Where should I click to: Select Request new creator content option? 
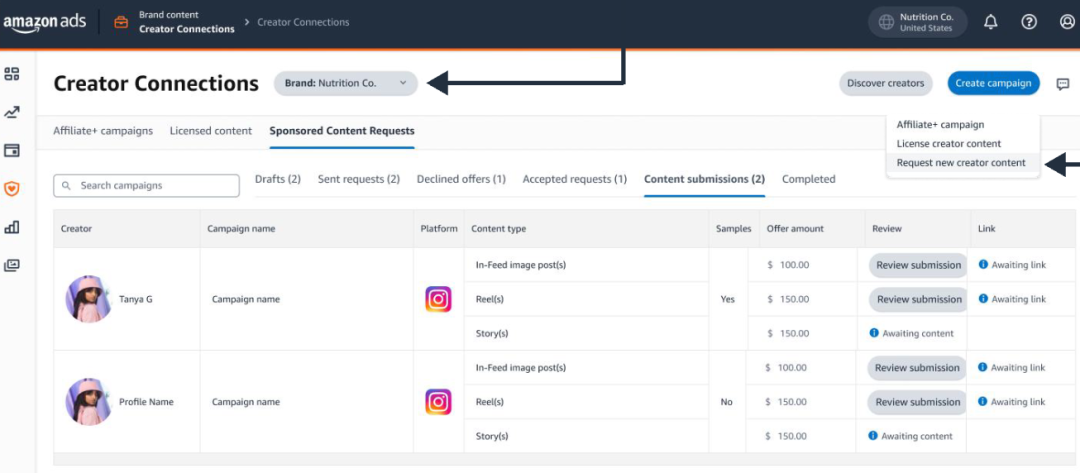[961, 163]
